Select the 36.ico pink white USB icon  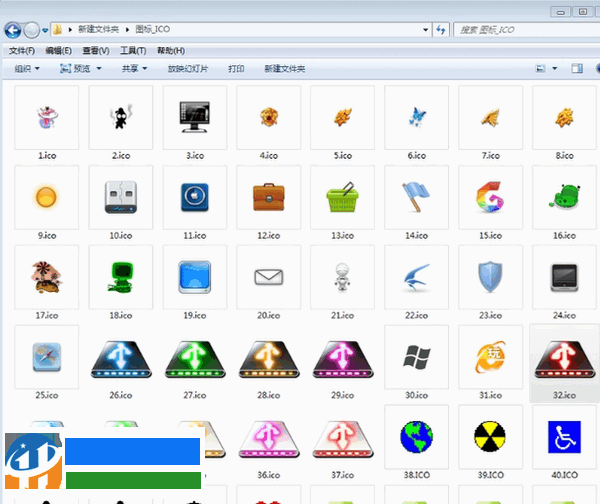coord(269,439)
